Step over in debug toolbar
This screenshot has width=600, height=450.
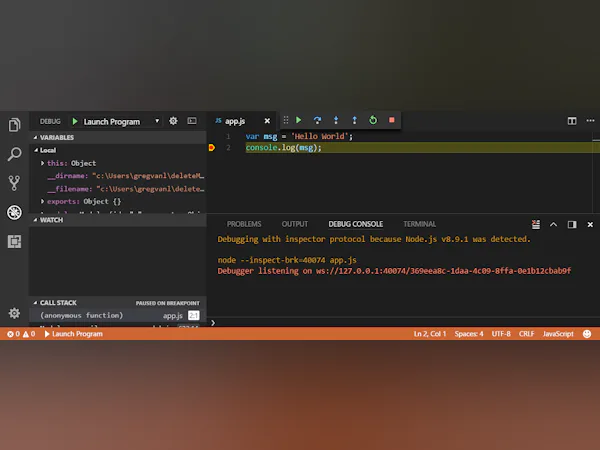click(x=317, y=120)
